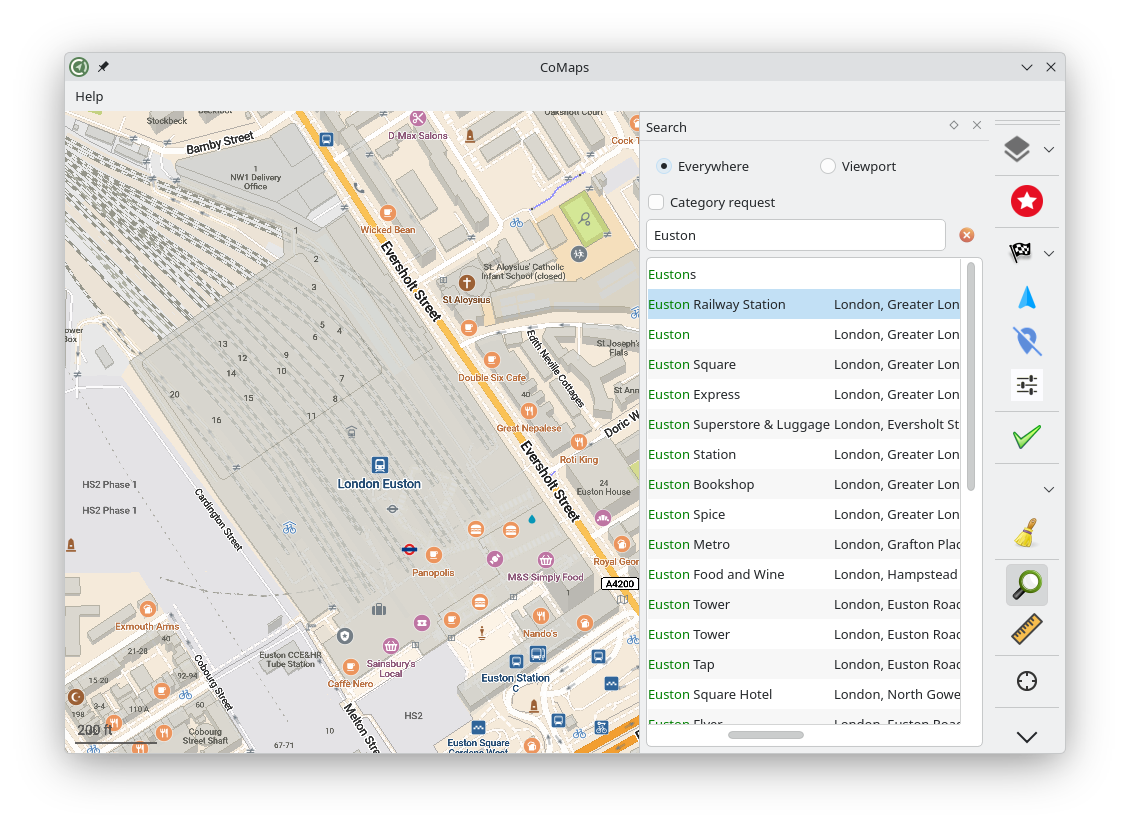Image resolution: width=1130 pixels, height=830 pixels.
Task: Enable the Category request checkbox
Action: click(x=657, y=202)
